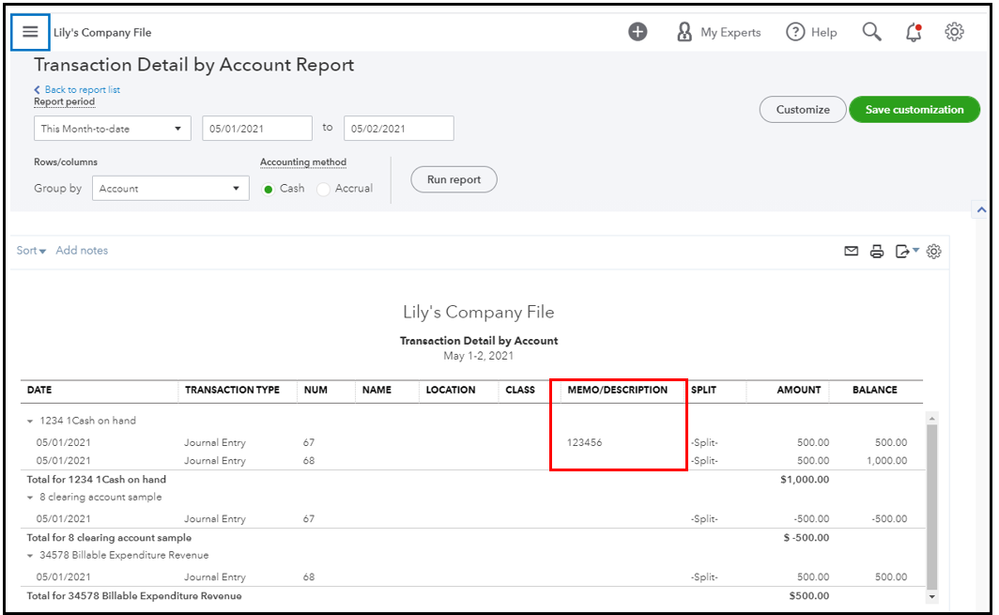Select the Accrual accounting method
The image size is (999, 615).
pos(323,189)
